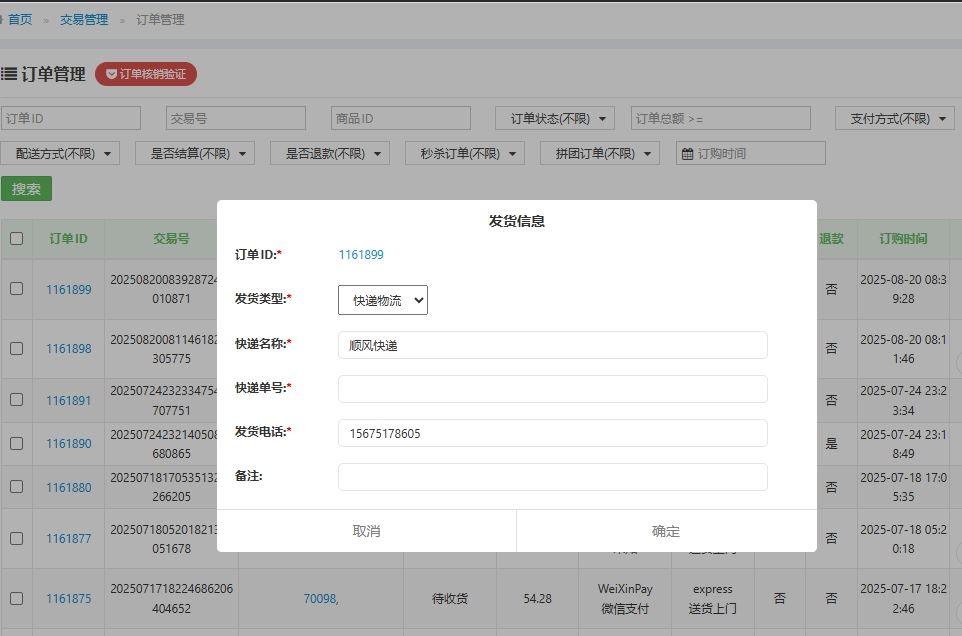Open the 是否退款(不限) dropdown
Screen dimensions: 962x636
click(330, 153)
